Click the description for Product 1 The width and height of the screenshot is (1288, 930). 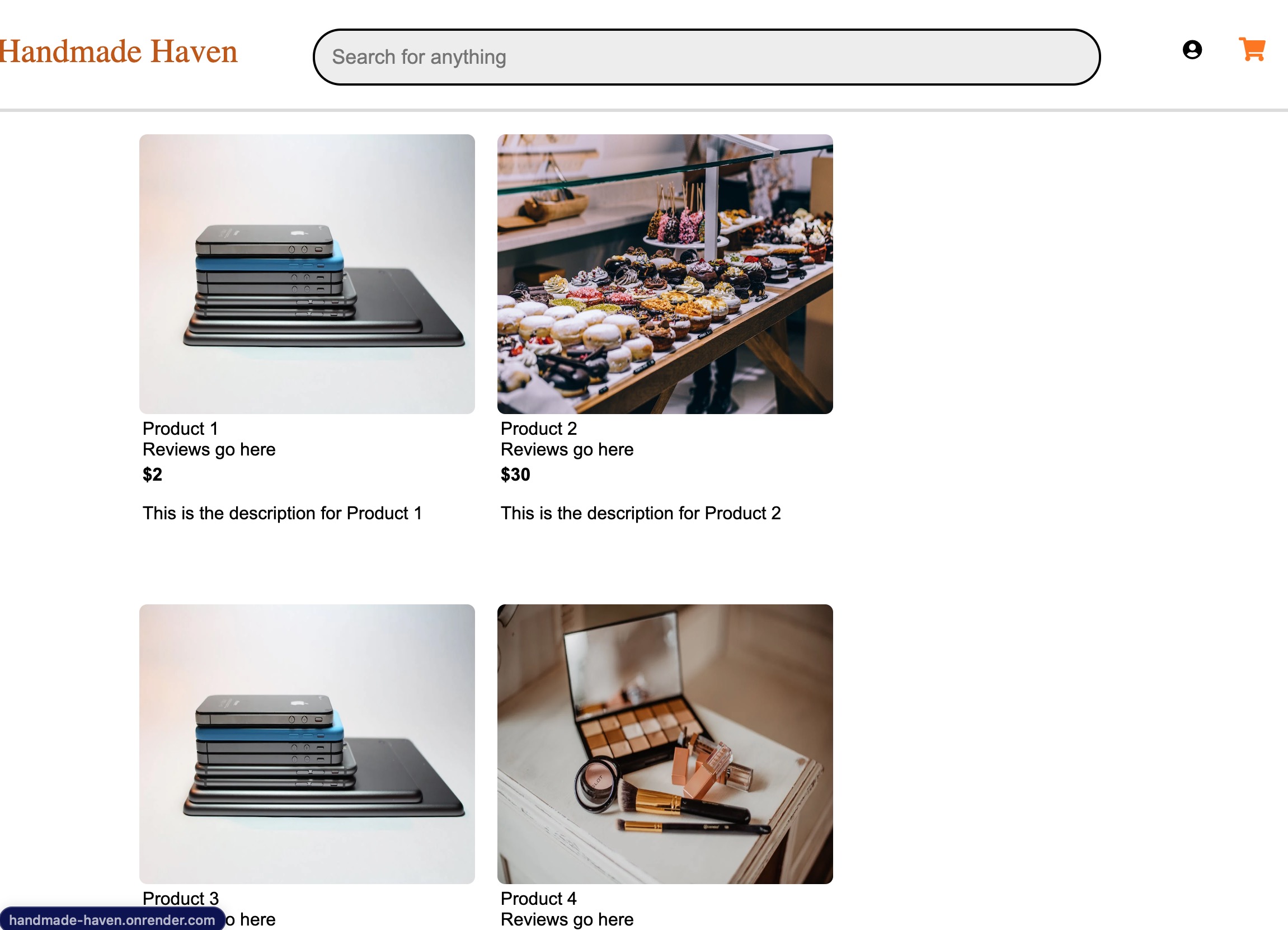pyautogui.click(x=282, y=513)
